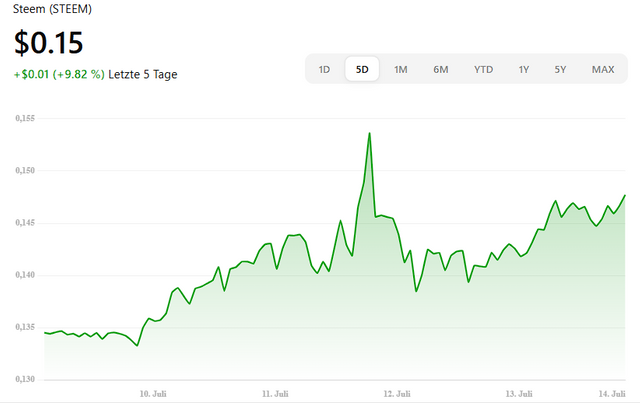Image resolution: width=640 pixels, height=403 pixels.
Task: Click the '10. Juli' date label
Action: (x=153, y=394)
